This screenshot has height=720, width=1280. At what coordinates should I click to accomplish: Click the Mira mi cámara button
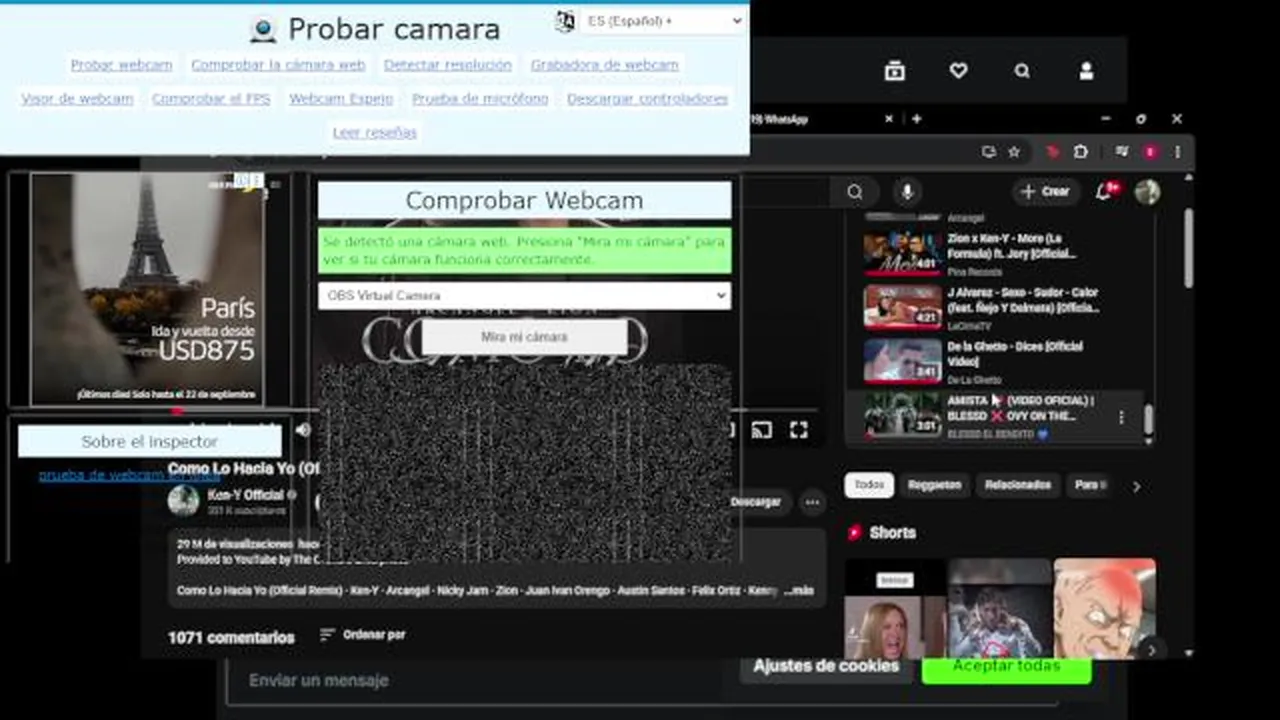point(524,337)
